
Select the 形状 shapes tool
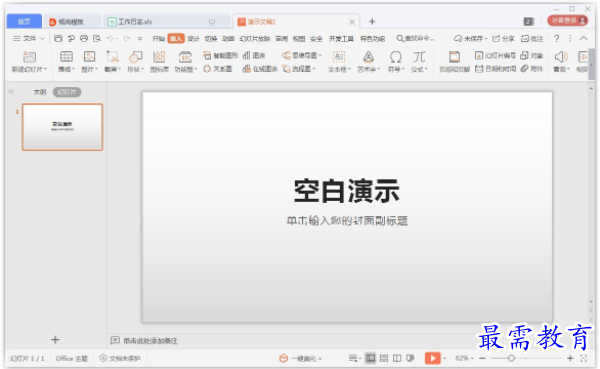(135, 57)
